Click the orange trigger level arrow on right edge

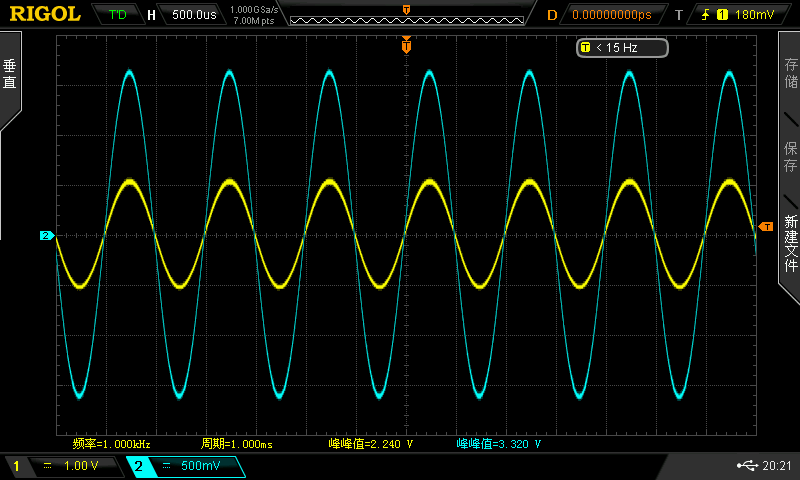point(766,226)
